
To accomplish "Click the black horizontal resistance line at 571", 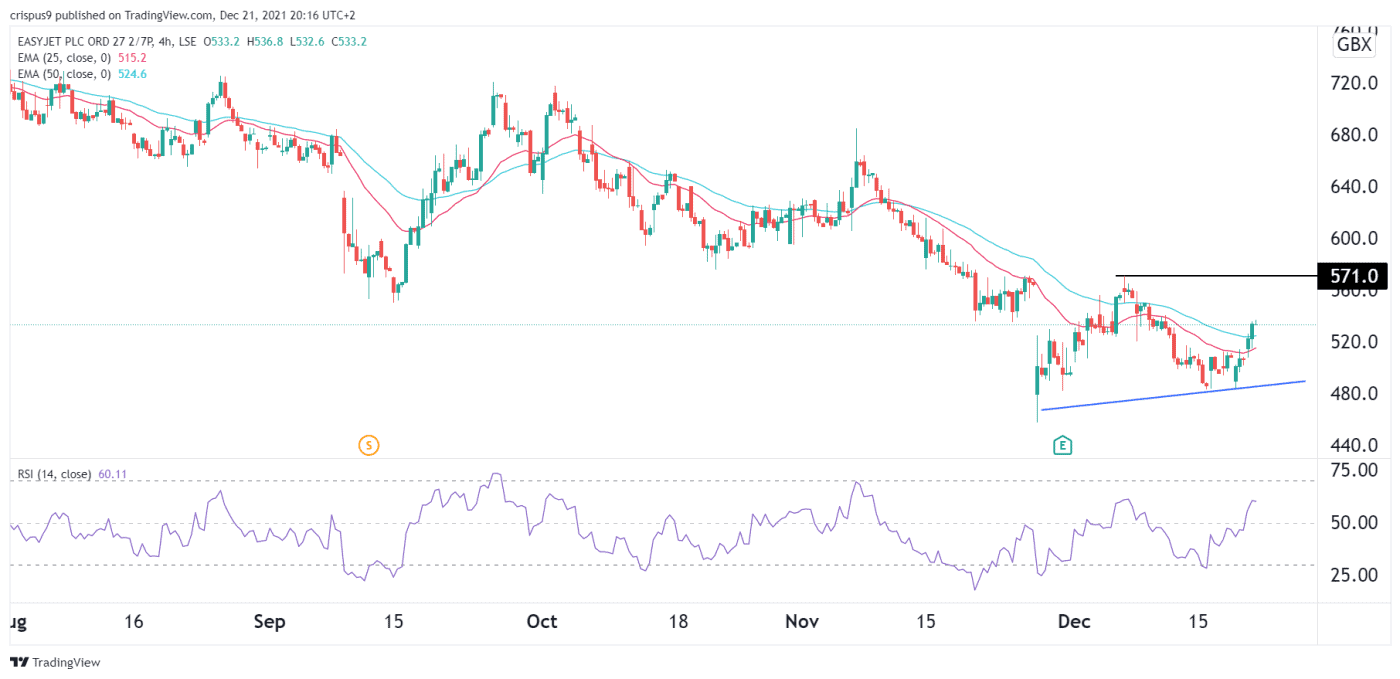I will (x=1200, y=276).
